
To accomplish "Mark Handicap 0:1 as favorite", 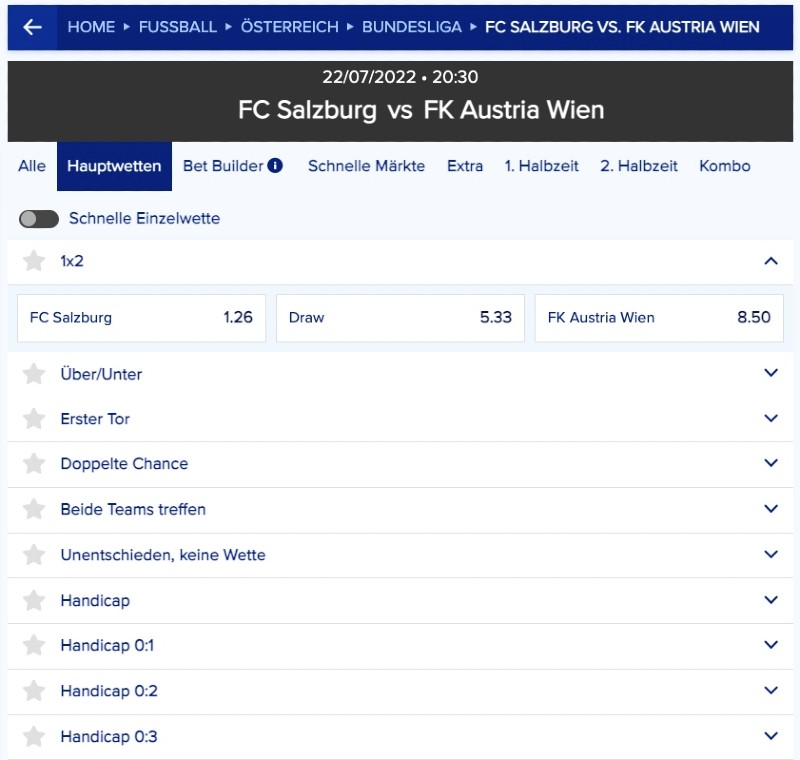I will pos(34,645).
